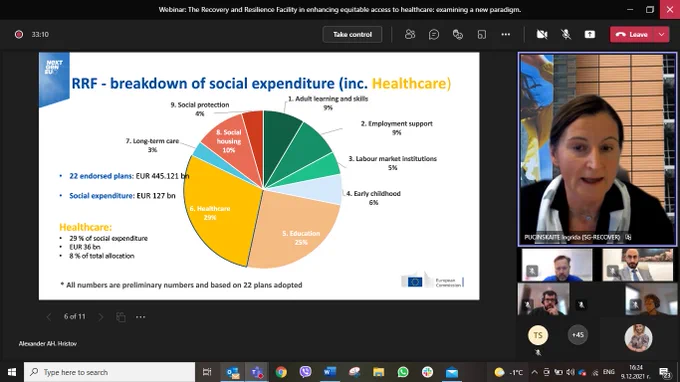The width and height of the screenshot is (680, 382).
Task: Open the meeting chat
Action: (434, 34)
